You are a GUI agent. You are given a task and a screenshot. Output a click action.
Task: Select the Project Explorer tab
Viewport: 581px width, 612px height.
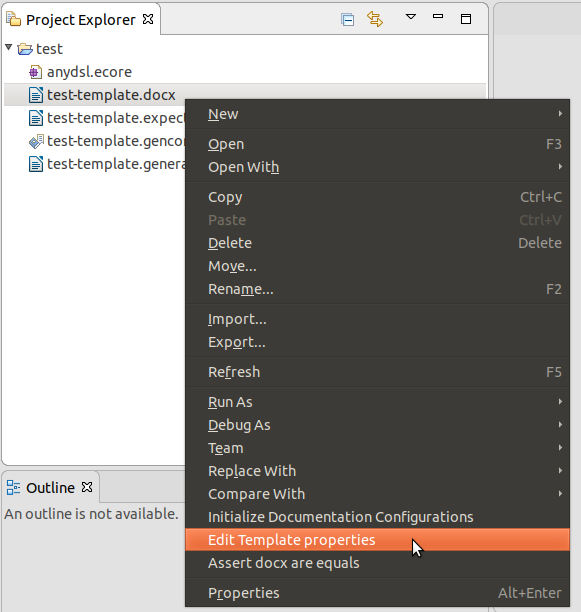[80, 20]
